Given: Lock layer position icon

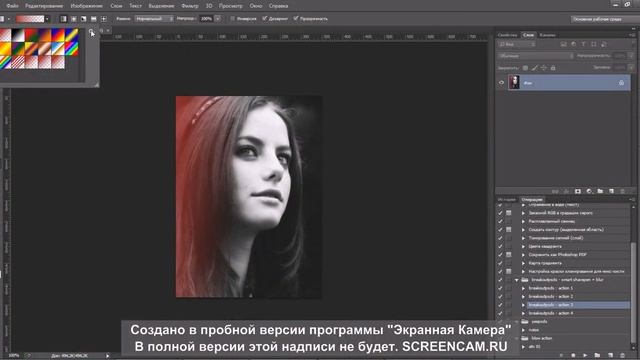Looking at the screenshot, I should tap(544, 68).
